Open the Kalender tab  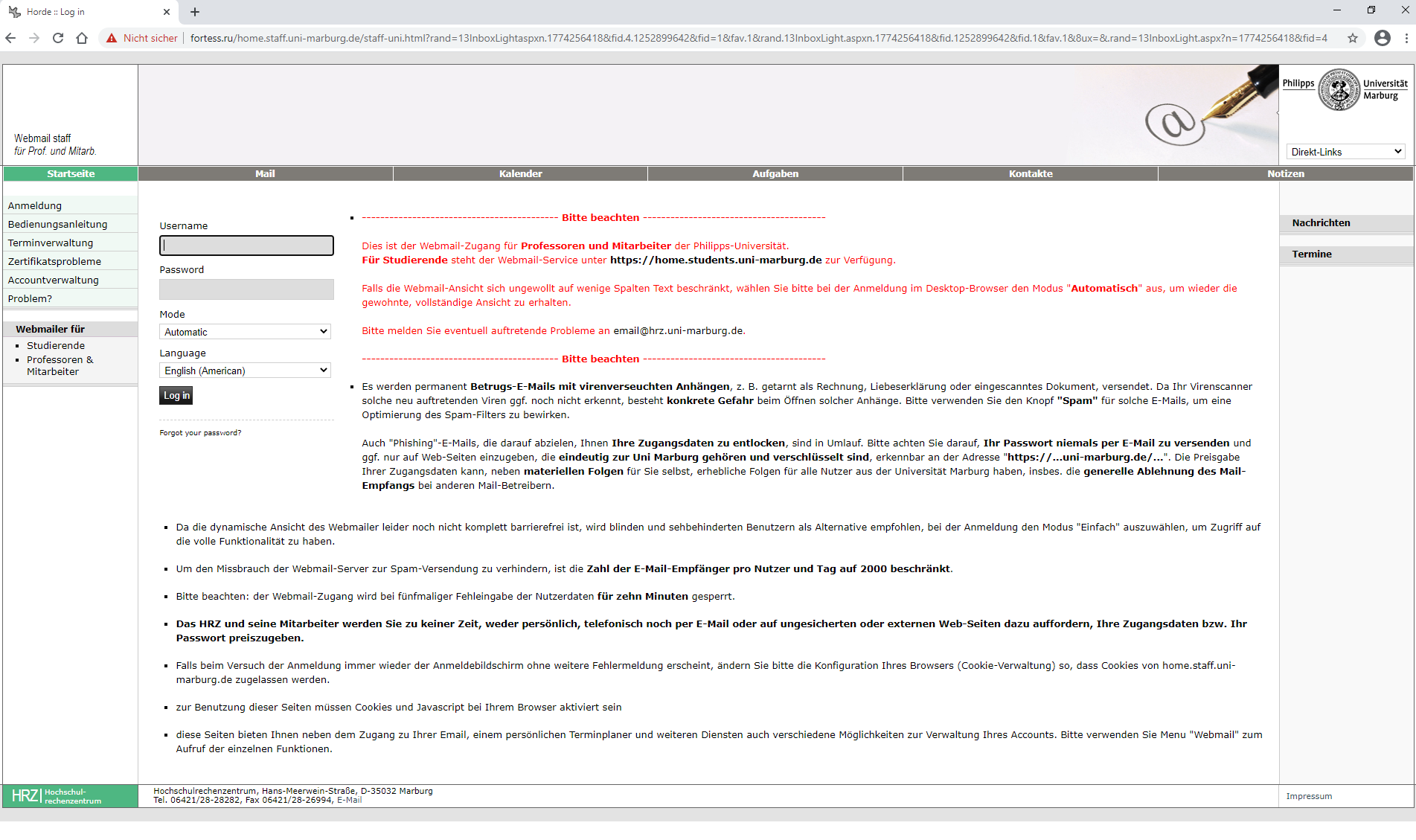[x=520, y=174]
